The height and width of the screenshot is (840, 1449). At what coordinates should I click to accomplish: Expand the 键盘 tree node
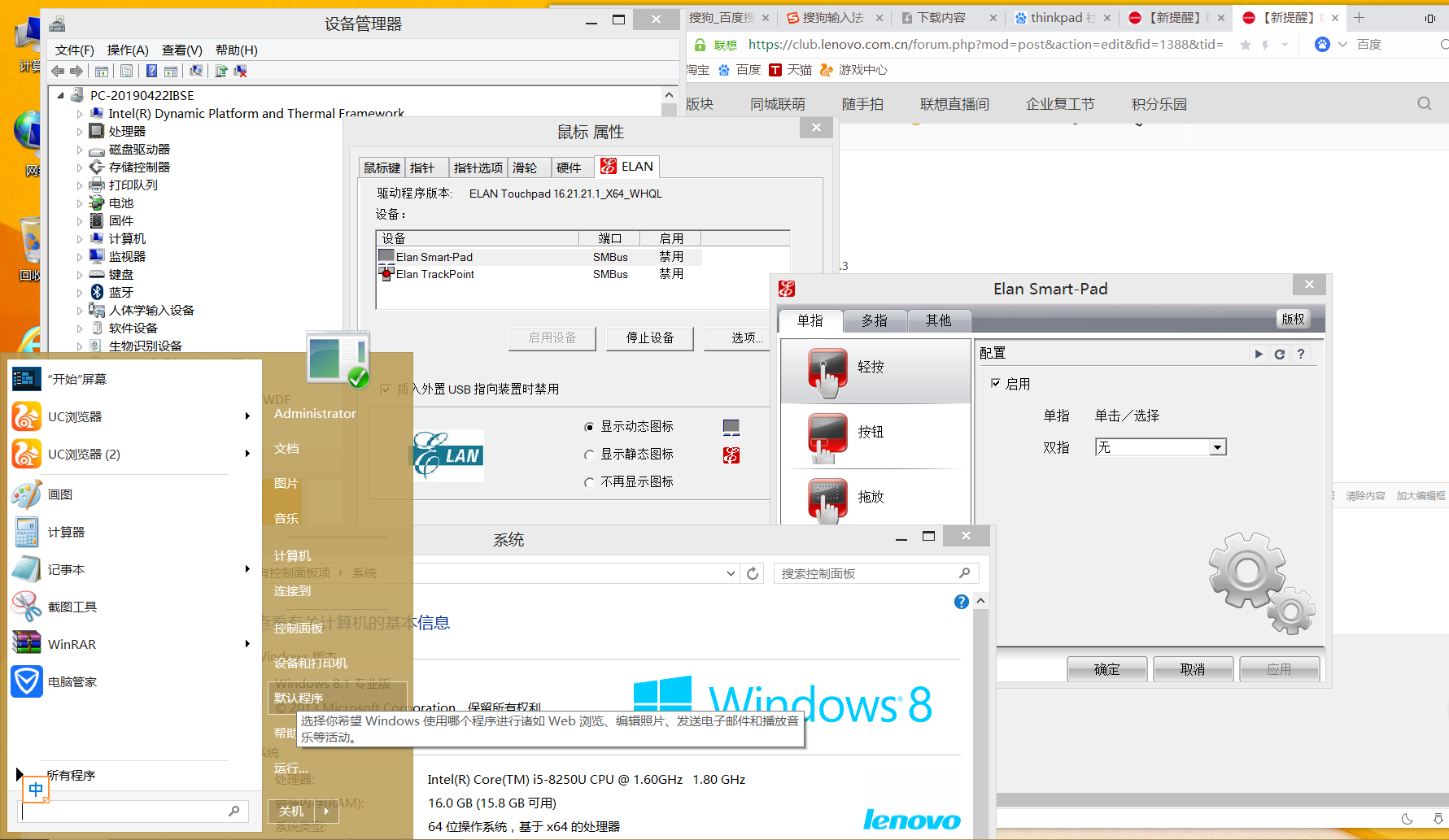click(80, 275)
